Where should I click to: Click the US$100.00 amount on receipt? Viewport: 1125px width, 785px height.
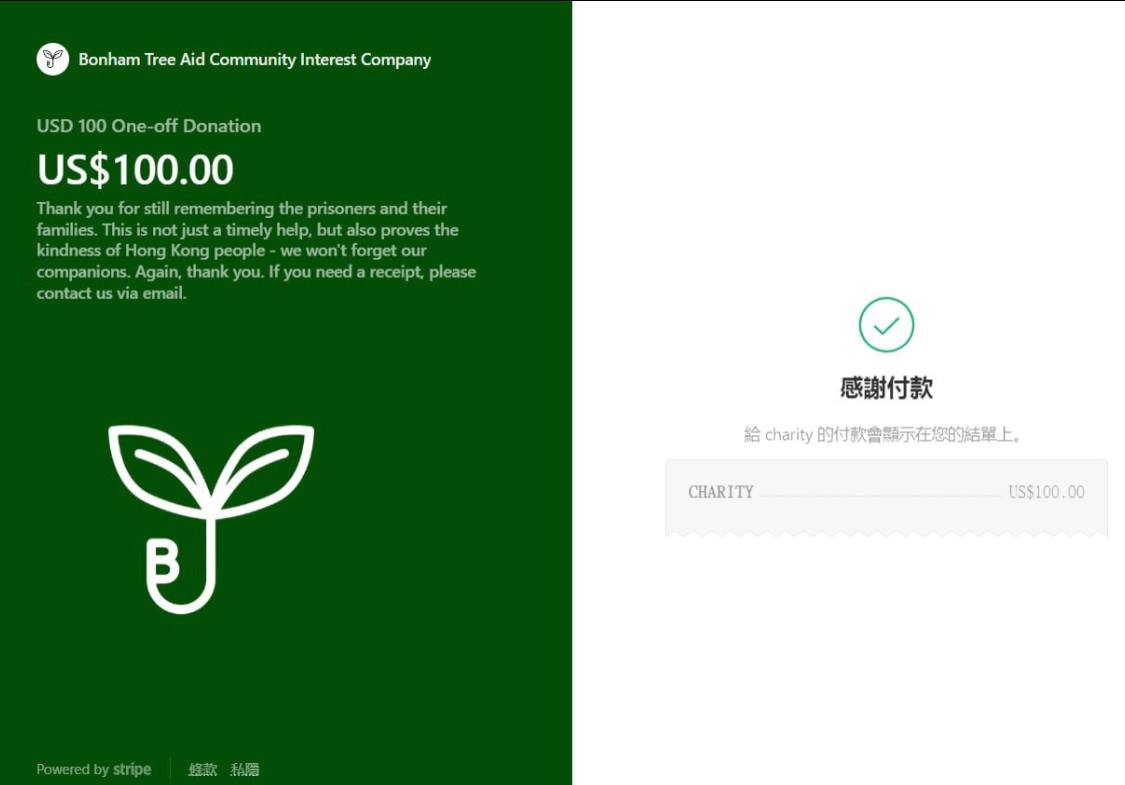click(1046, 492)
